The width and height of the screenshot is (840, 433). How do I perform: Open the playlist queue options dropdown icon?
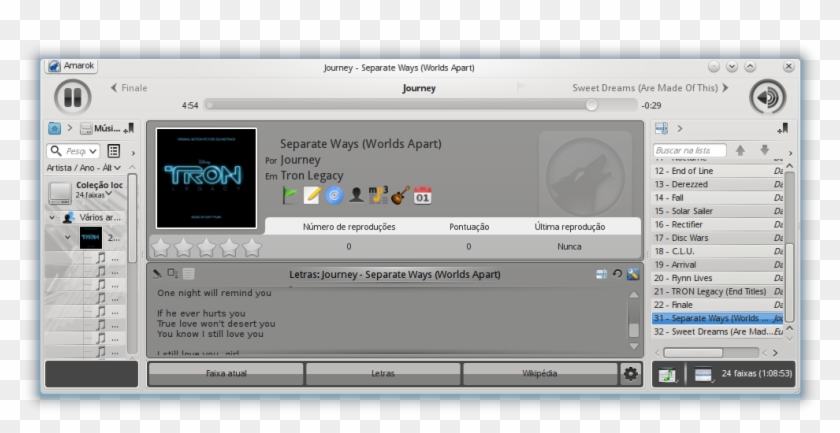click(703, 374)
